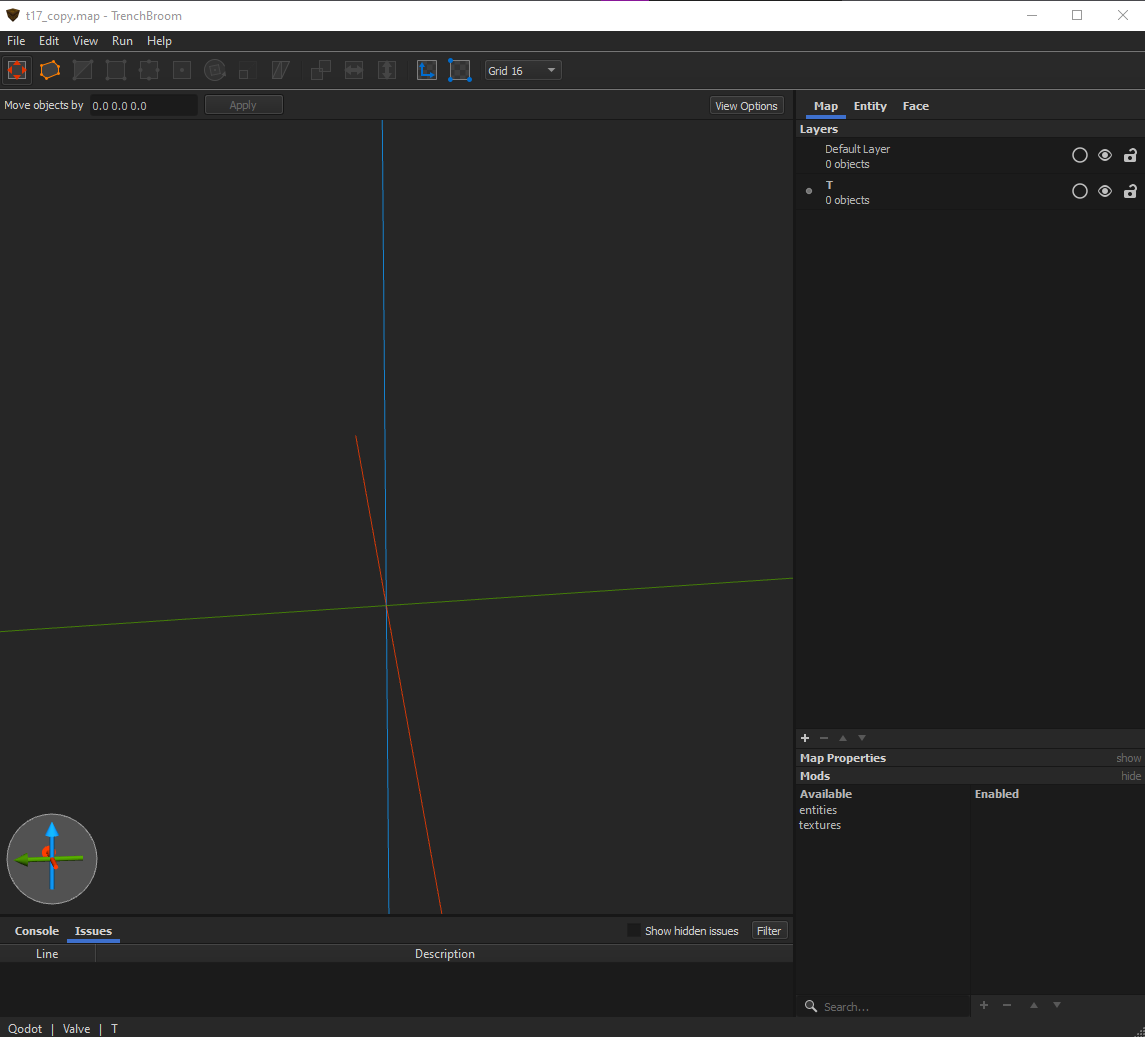
Task: Select the scale tool
Action: 247,70
